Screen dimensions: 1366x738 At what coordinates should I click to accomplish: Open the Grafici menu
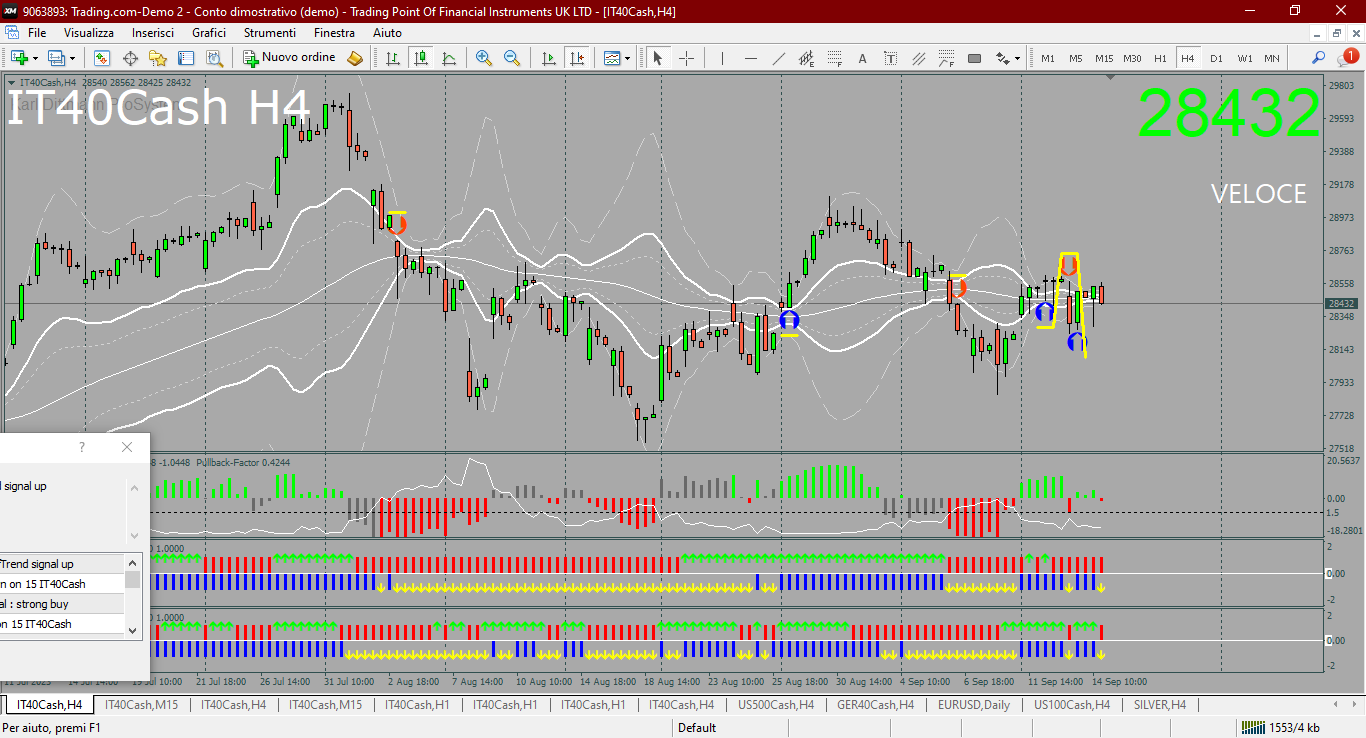click(x=209, y=32)
